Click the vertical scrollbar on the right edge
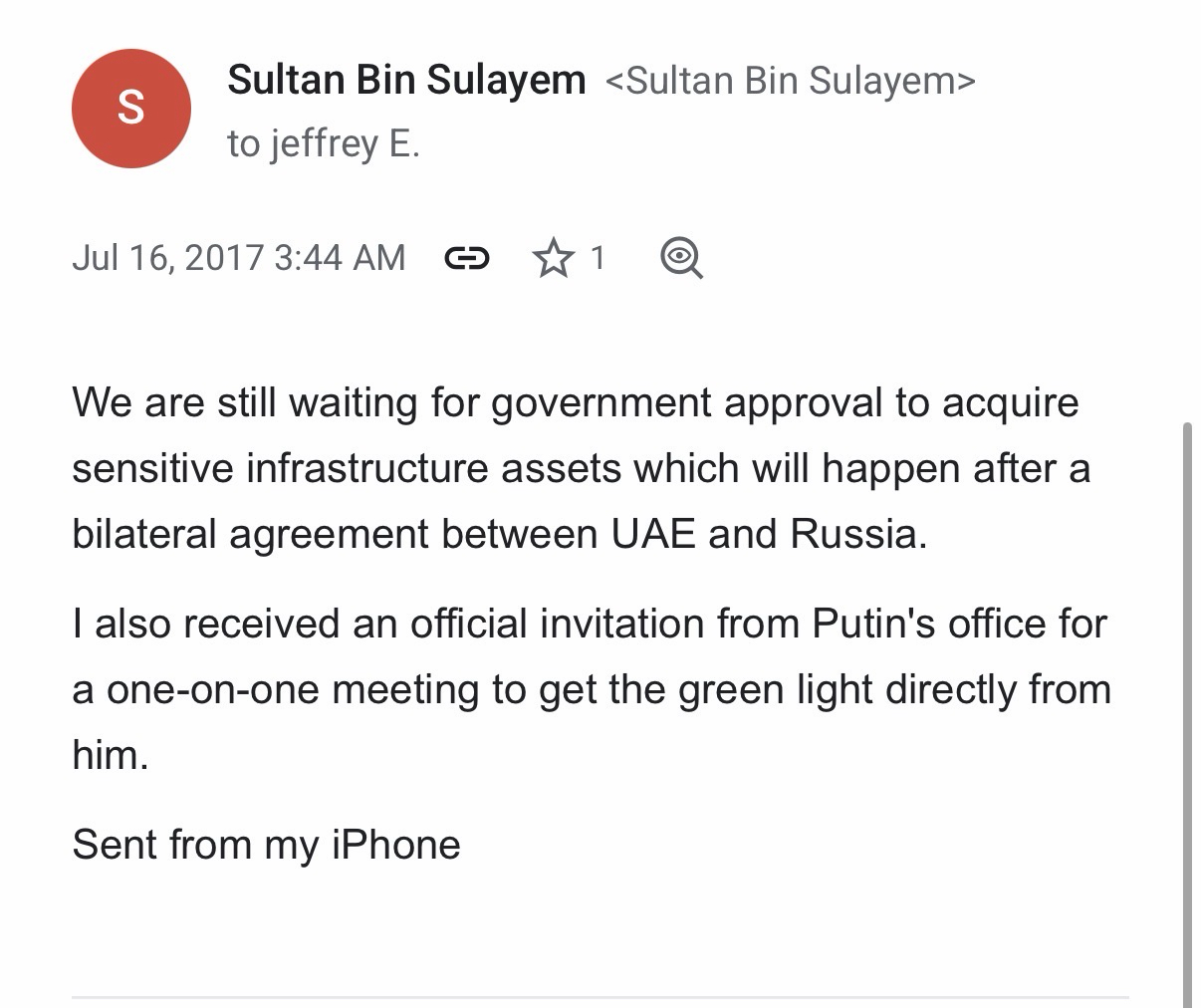Screen dimensions: 1201x1008 [x=1186, y=697]
